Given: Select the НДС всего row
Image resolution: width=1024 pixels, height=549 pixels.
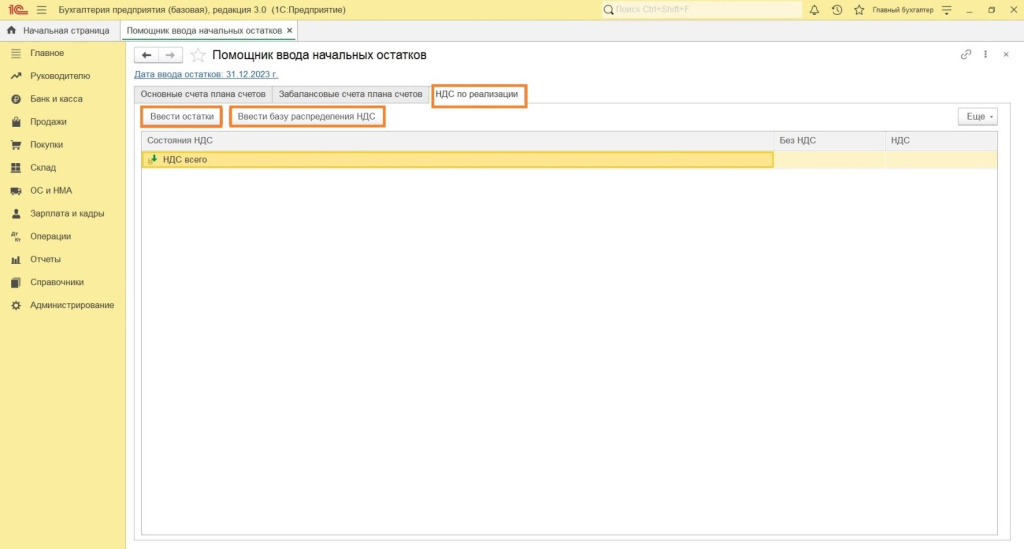Looking at the screenshot, I should (x=457, y=159).
